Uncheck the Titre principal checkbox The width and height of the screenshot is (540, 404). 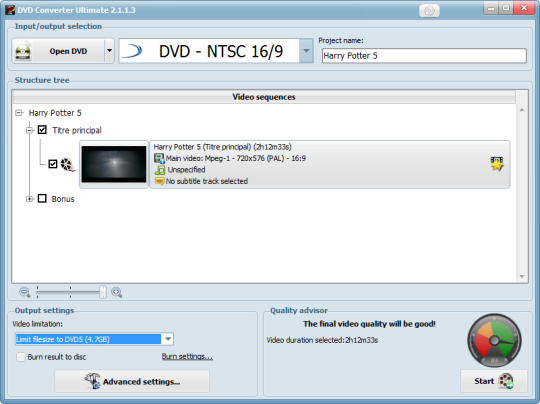[42, 130]
